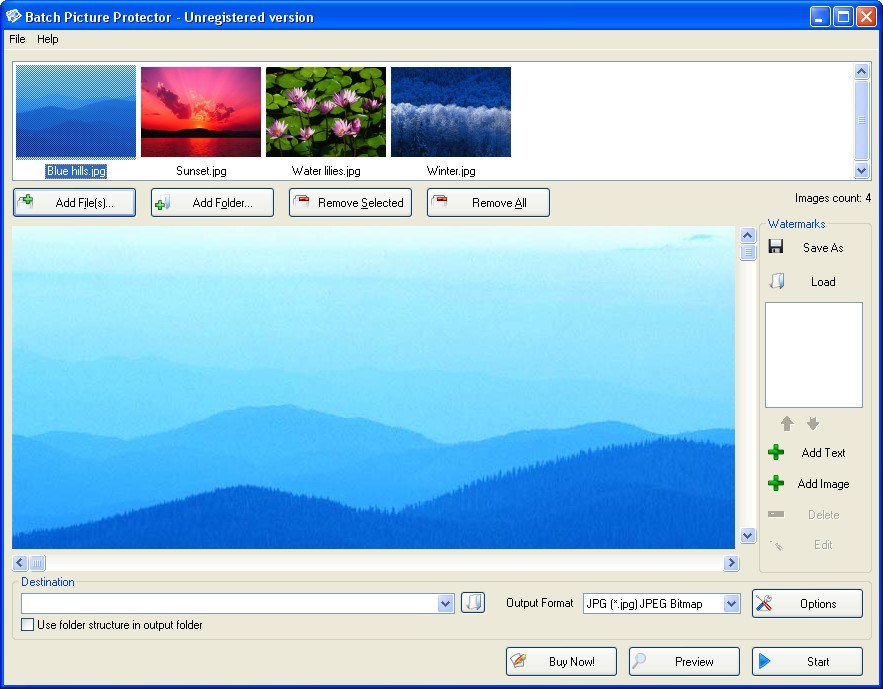The width and height of the screenshot is (883, 689).
Task: Add a text watermark
Action: point(811,453)
